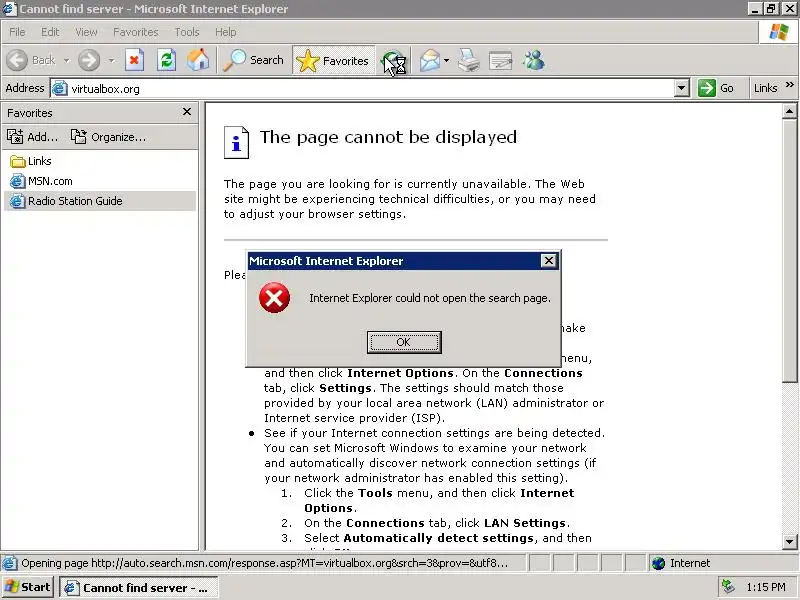This screenshot has height=600, width=800.
Task: Open the Links folder in Favorites
Action: click(31, 161)
